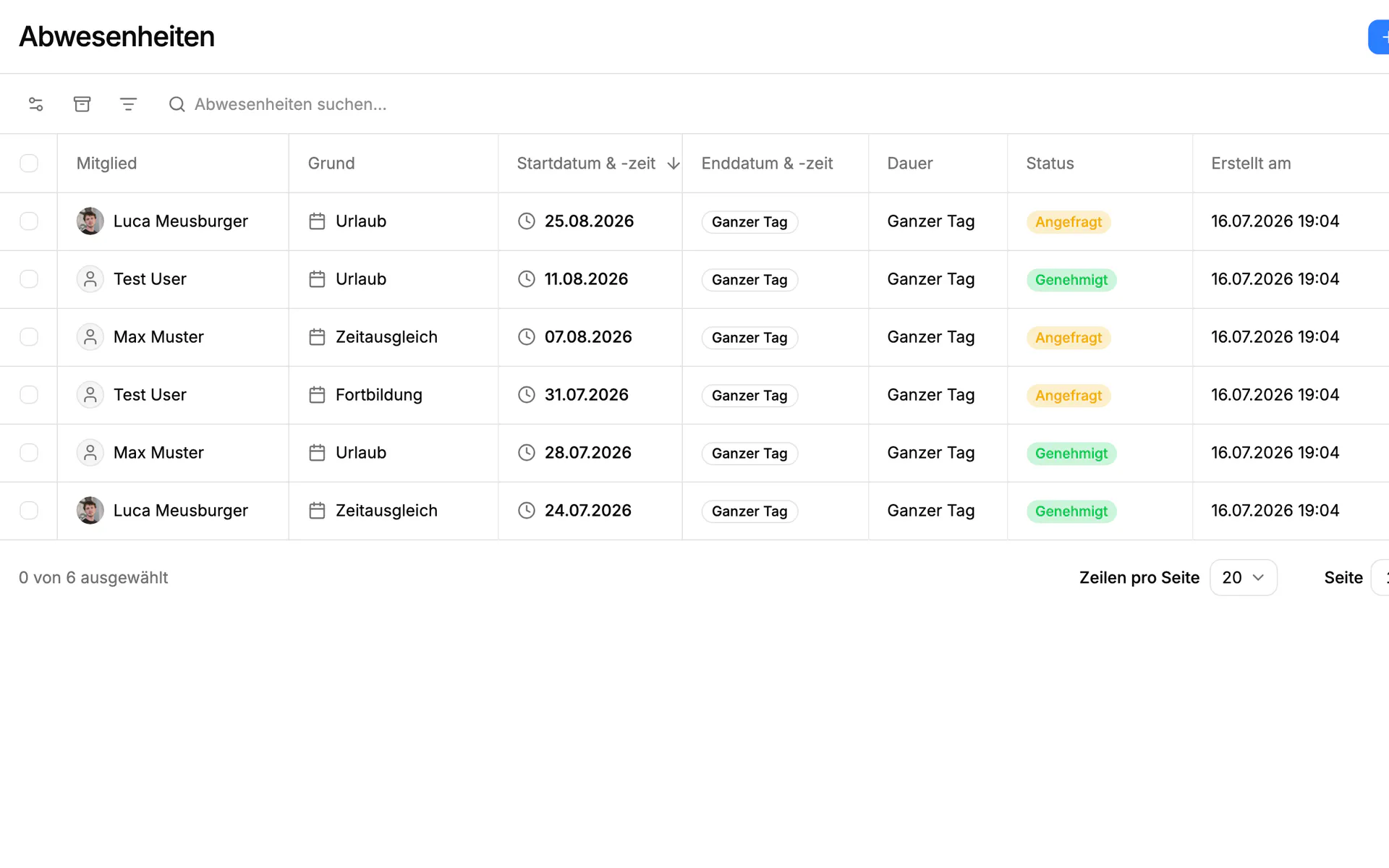Click clock icon beside 28.07.2026
Viewport: 1389px width, 868px height.
coord(527,453)
